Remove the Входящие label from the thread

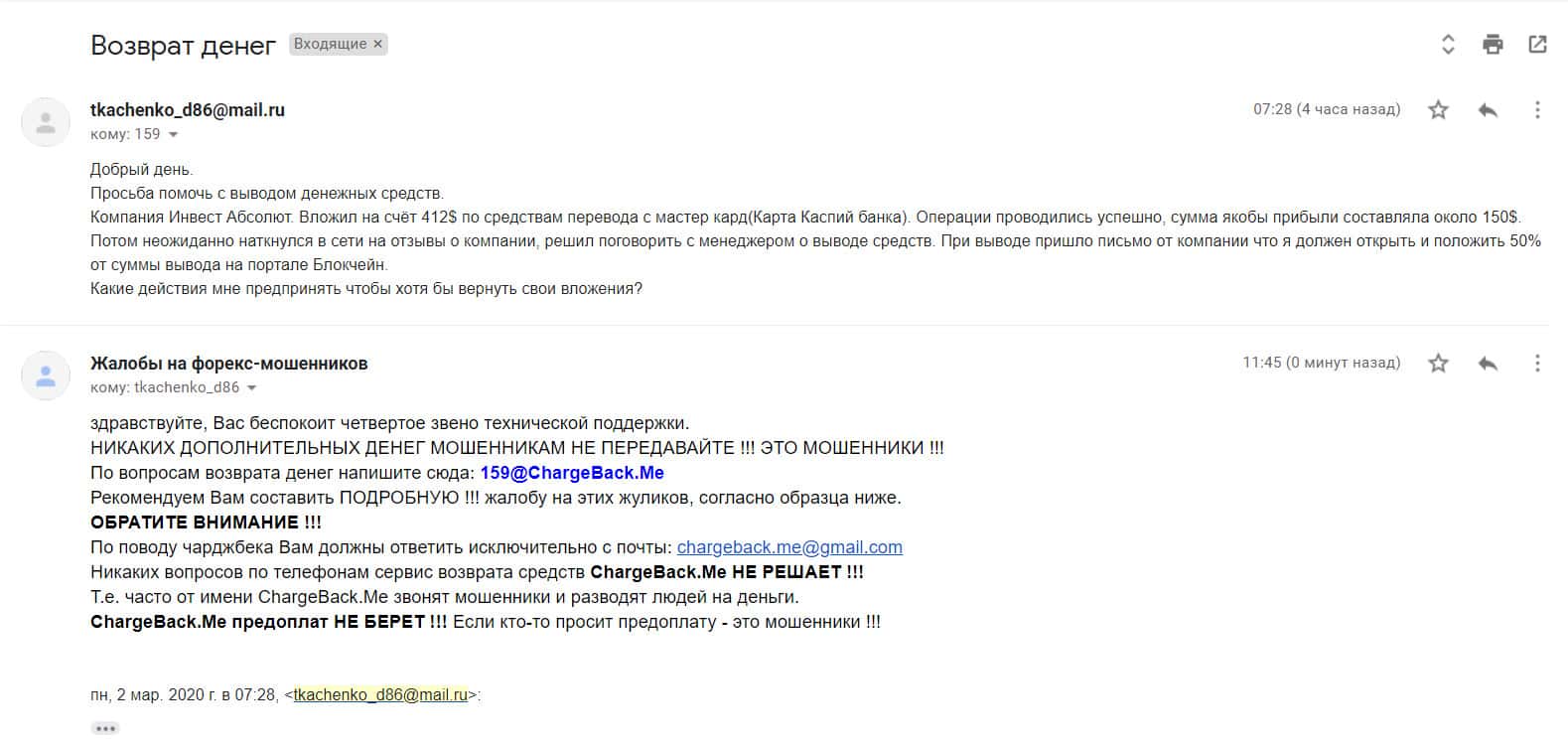coord(378,45)
